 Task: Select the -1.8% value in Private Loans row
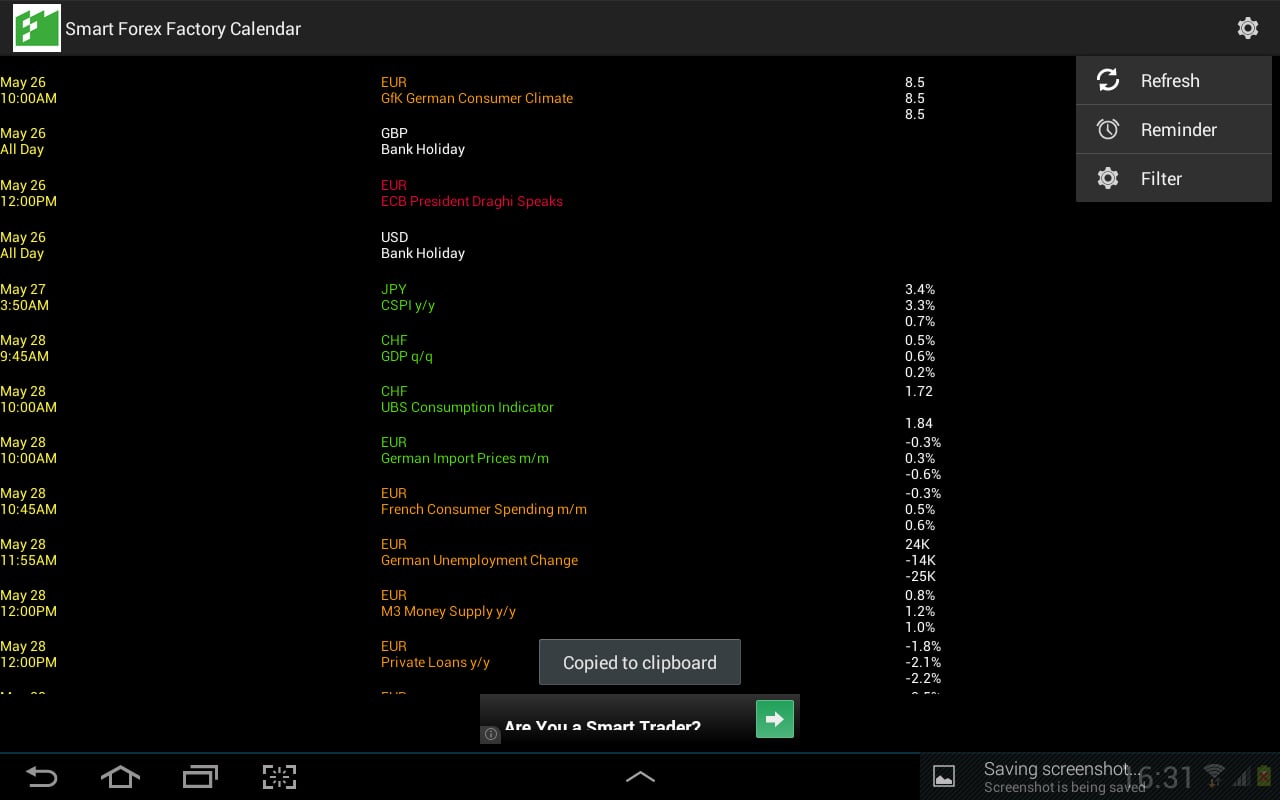923,646
